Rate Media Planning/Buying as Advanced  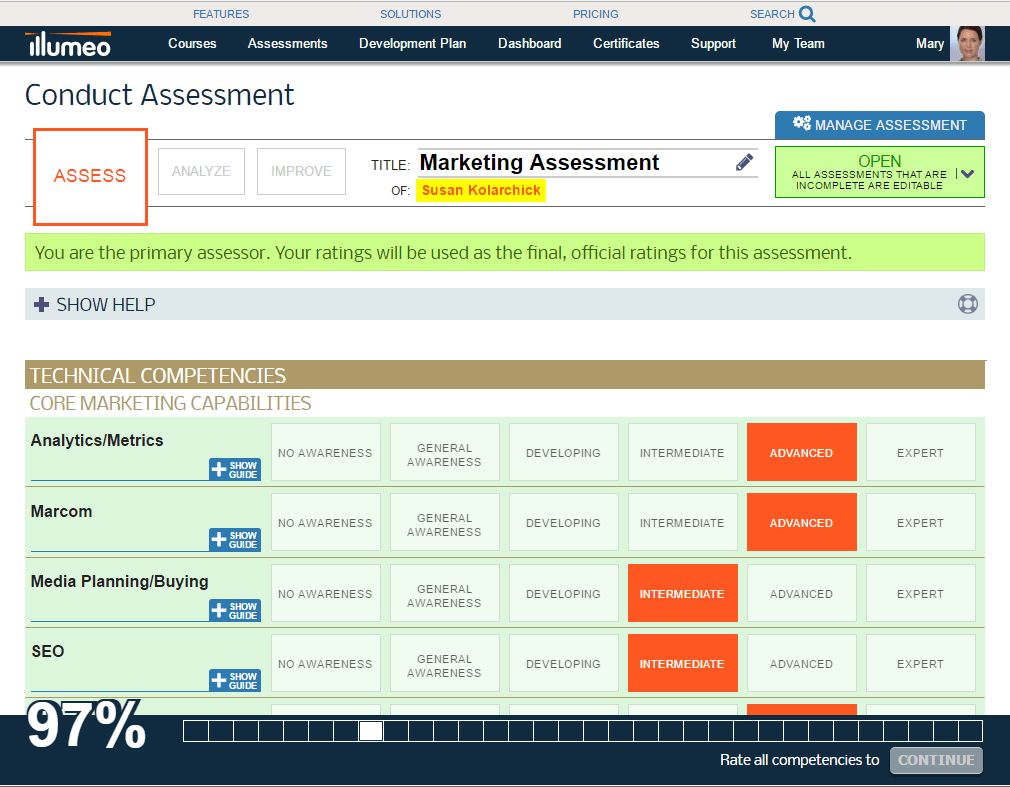click(x=802, y=593)
